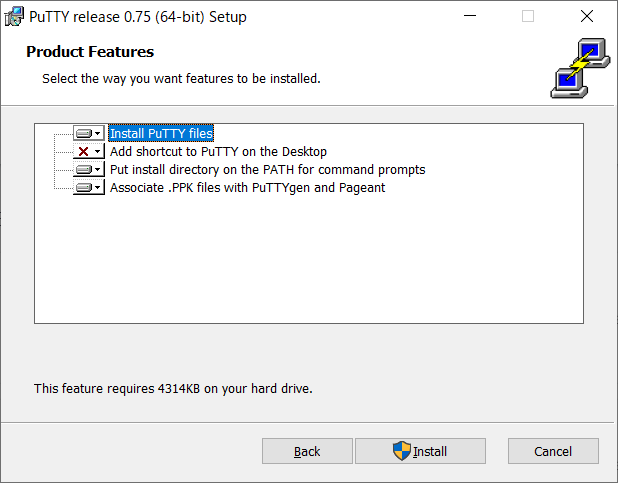Click the drive icon beside Associate .PPK files

click(84, 187)
